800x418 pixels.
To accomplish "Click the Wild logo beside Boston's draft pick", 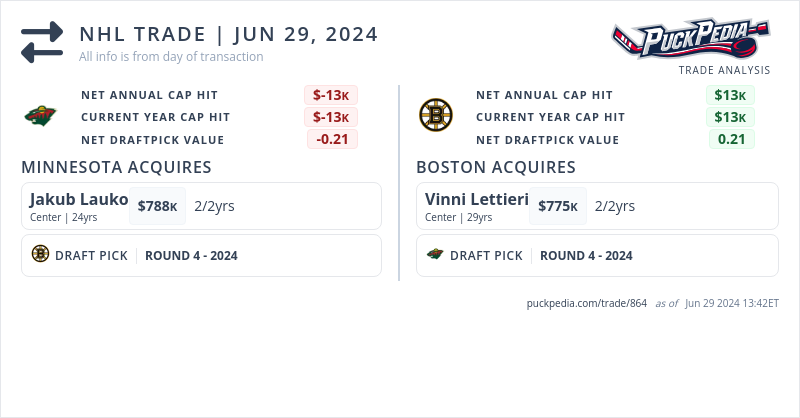I will (435, 255).
